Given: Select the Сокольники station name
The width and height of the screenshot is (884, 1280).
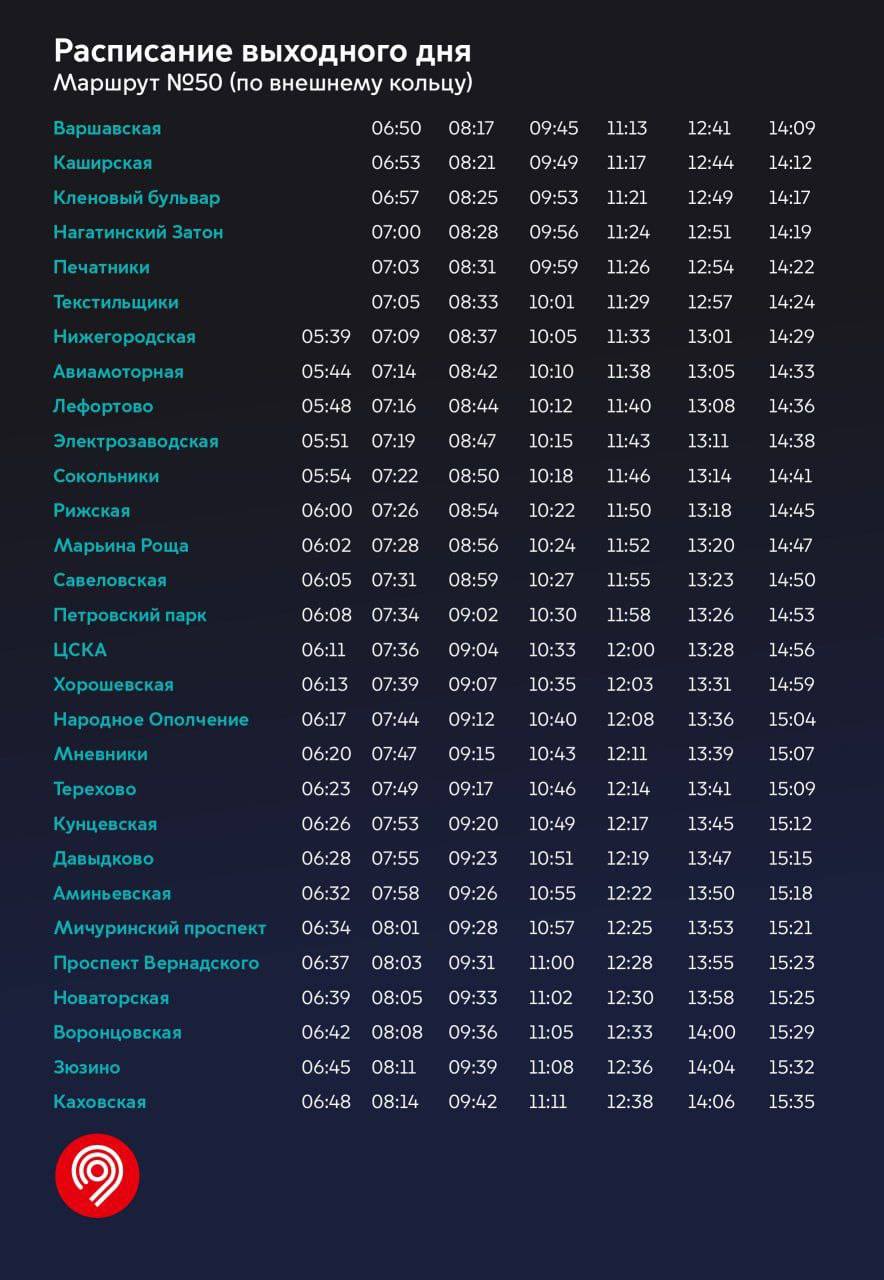Looking at the screenshot, I should (106, 476).
